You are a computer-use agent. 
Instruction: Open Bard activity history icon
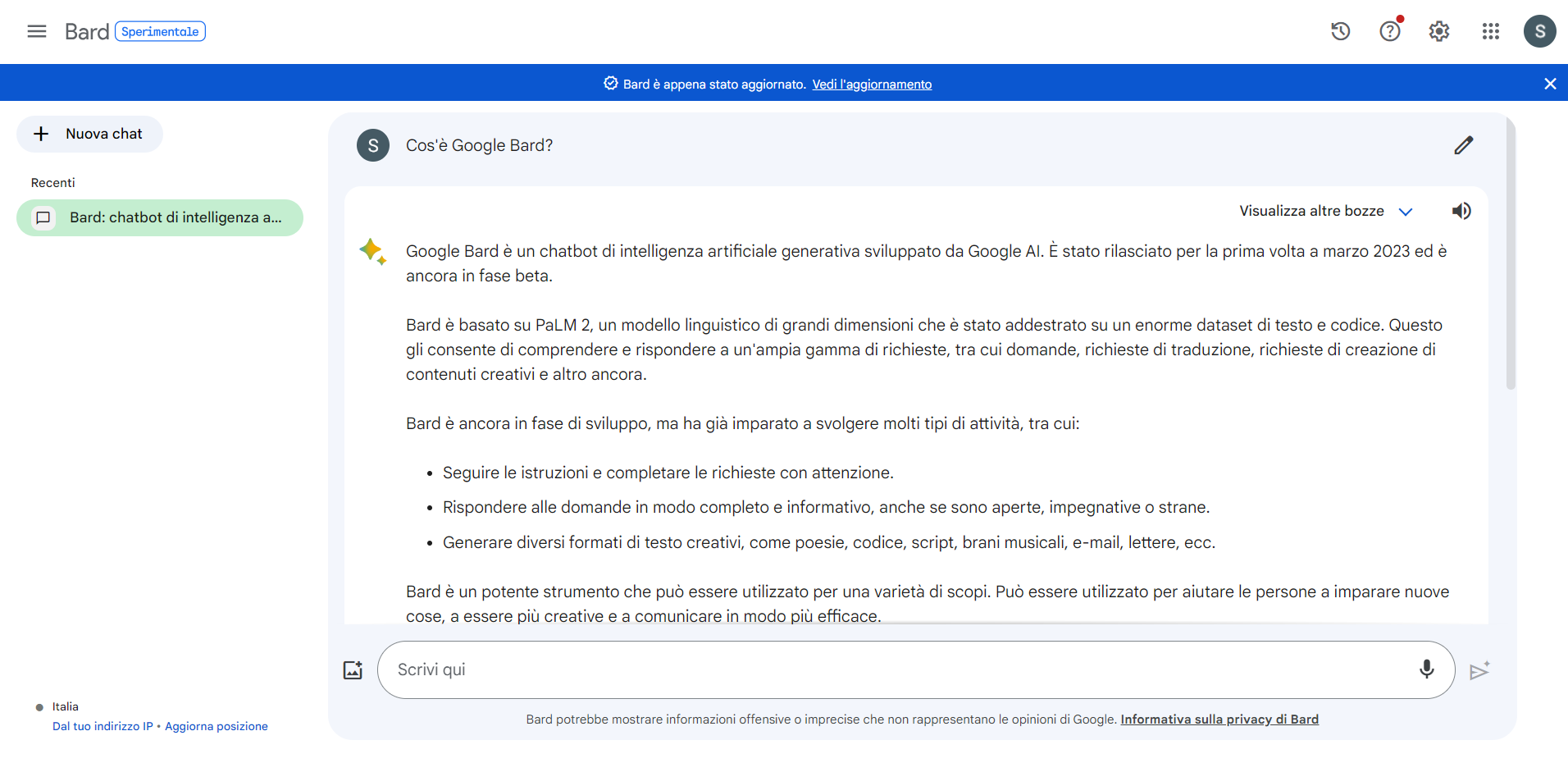(x=1340, y=31)
